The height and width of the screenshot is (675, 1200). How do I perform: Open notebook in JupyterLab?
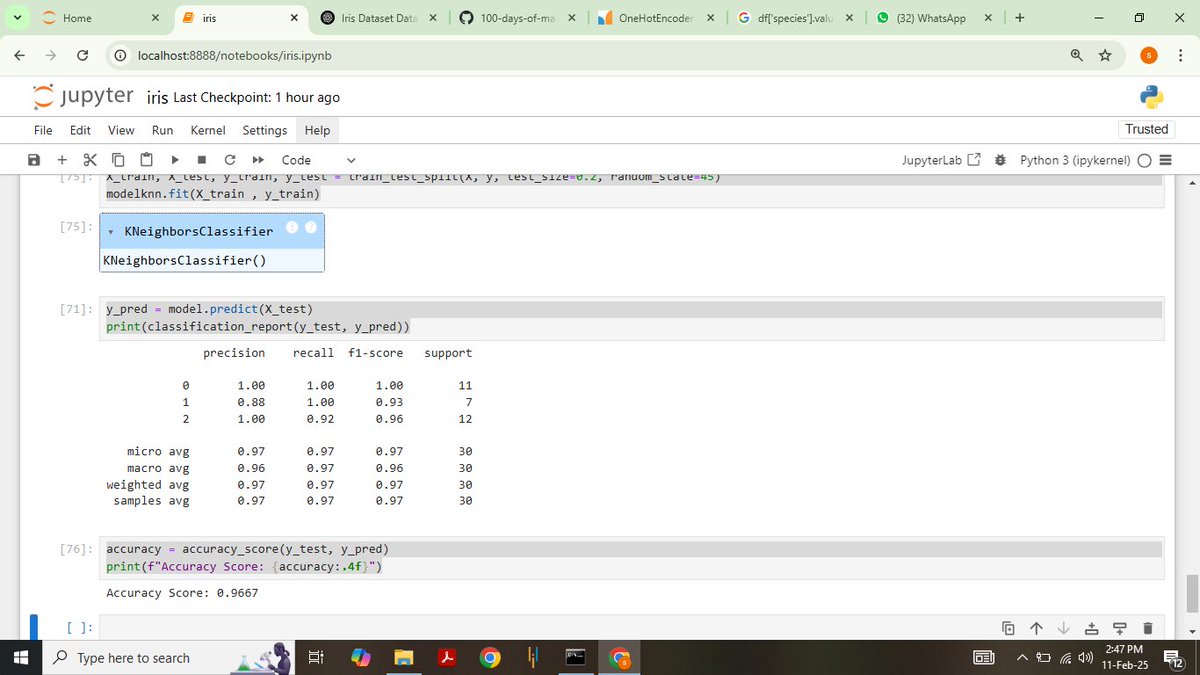[x=941, y=160]
